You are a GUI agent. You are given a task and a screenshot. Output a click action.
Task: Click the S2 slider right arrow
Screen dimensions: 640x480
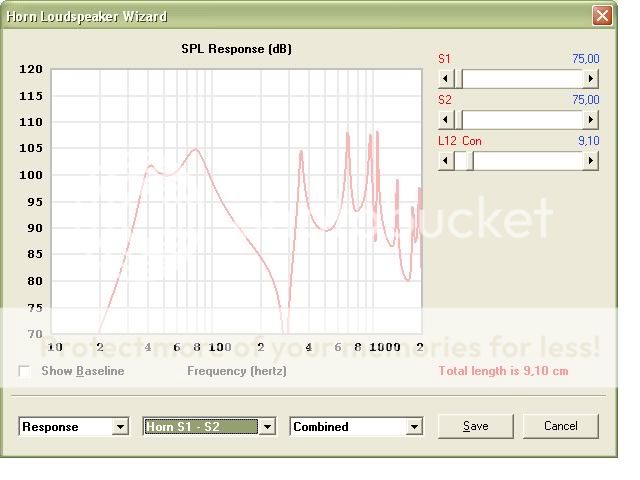(x=591, y=120)
